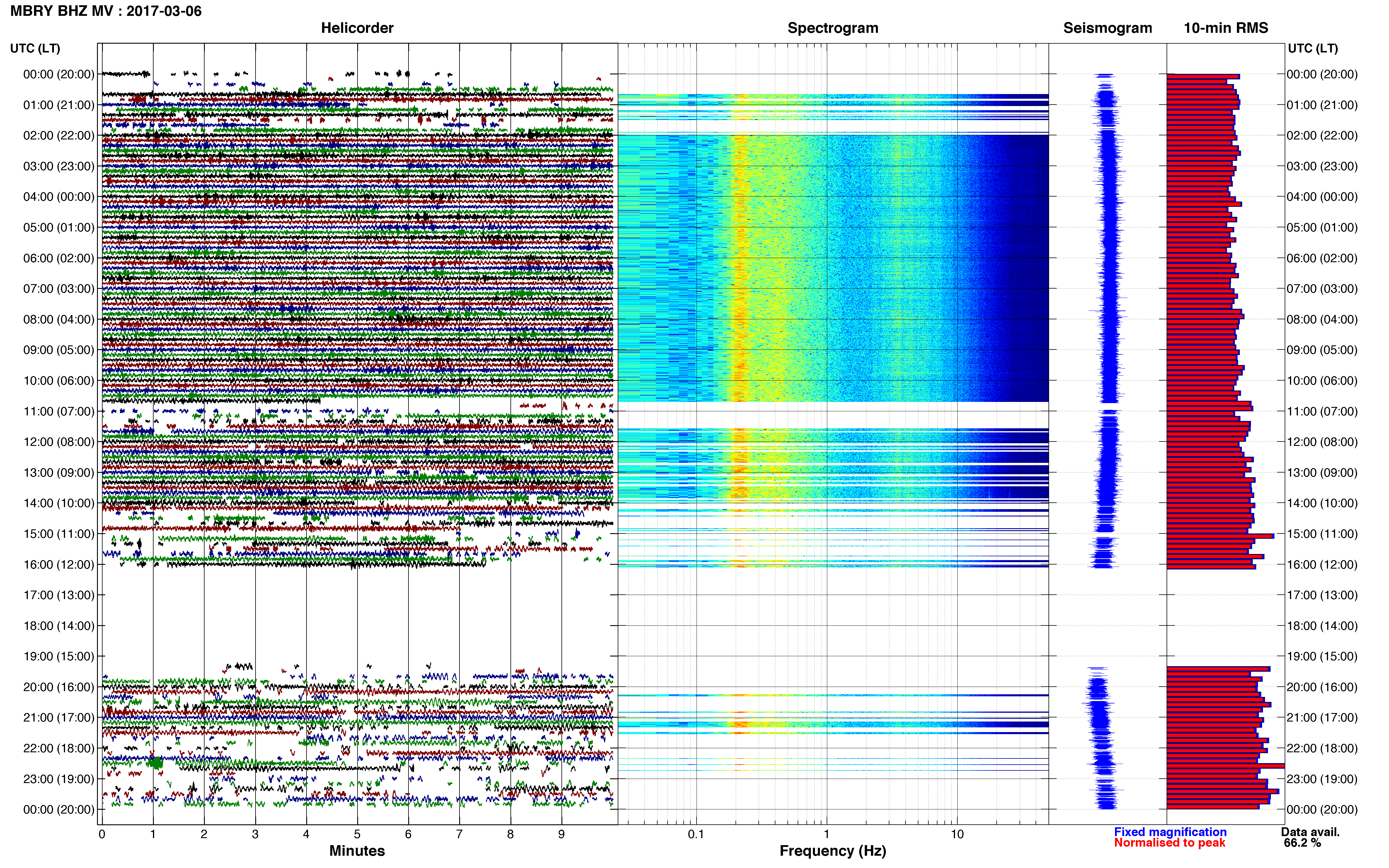This screenshot has width=1389, height=868.
Task: Click minute tick "7" on the Helicorder axis
Action: pyautogui.click(x=459, y=835)
